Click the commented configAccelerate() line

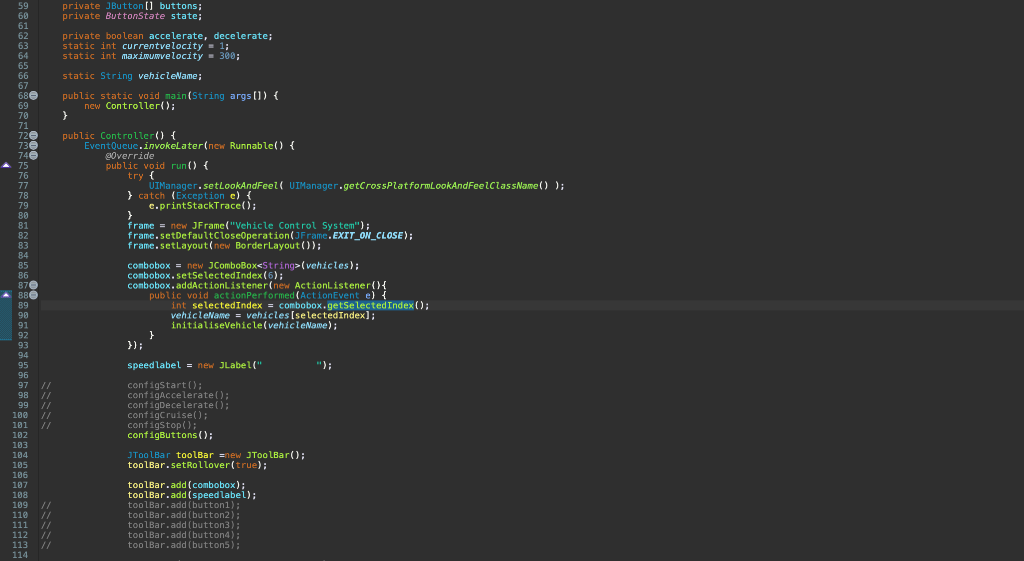[x=178, y=395]
